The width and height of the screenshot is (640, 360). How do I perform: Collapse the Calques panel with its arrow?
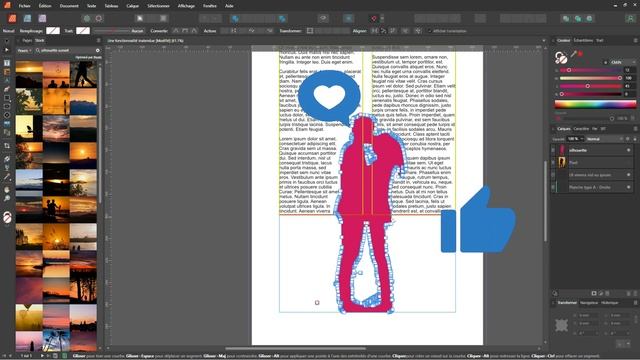pos(553,129)
